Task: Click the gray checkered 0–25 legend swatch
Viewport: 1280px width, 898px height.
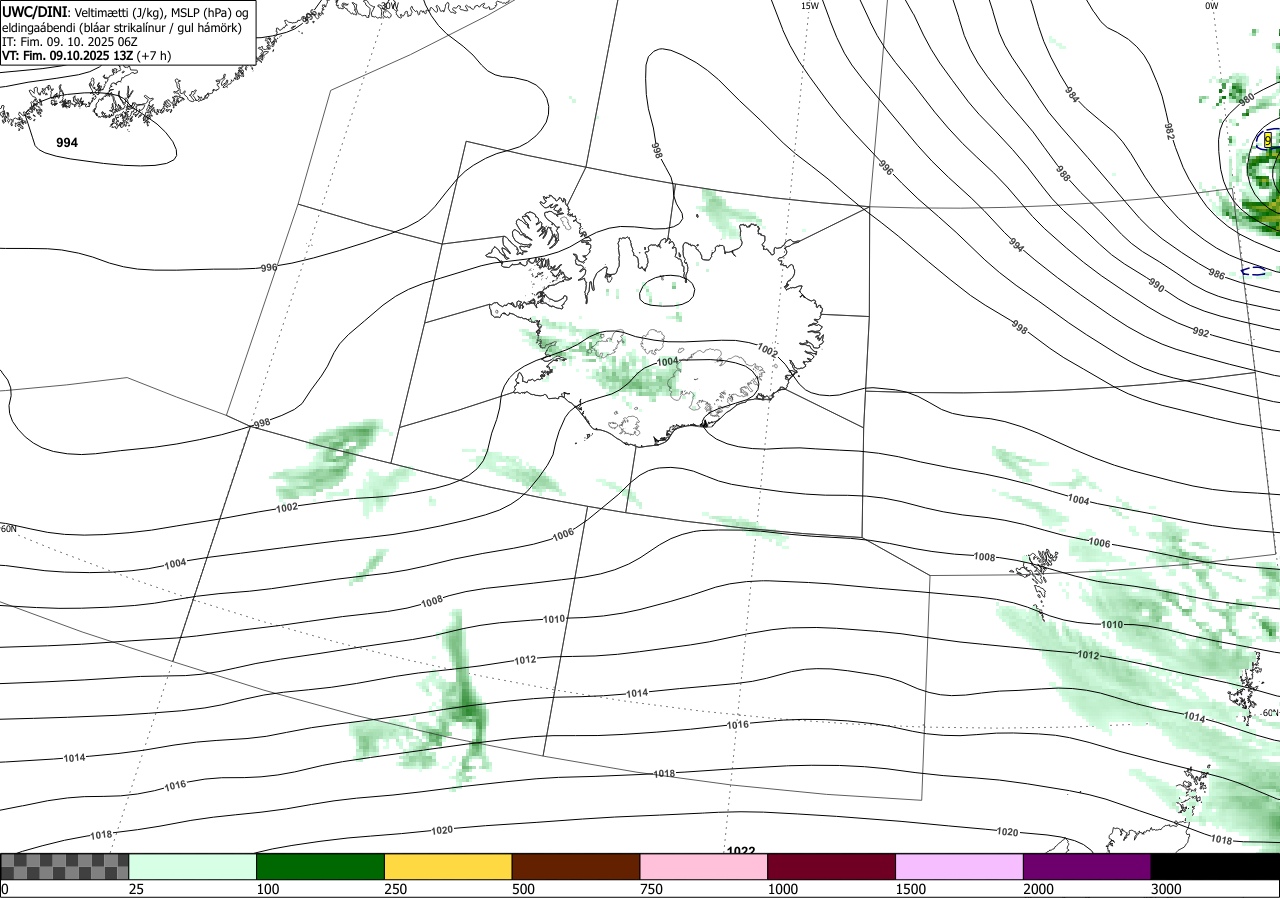Action: (65, 866)
